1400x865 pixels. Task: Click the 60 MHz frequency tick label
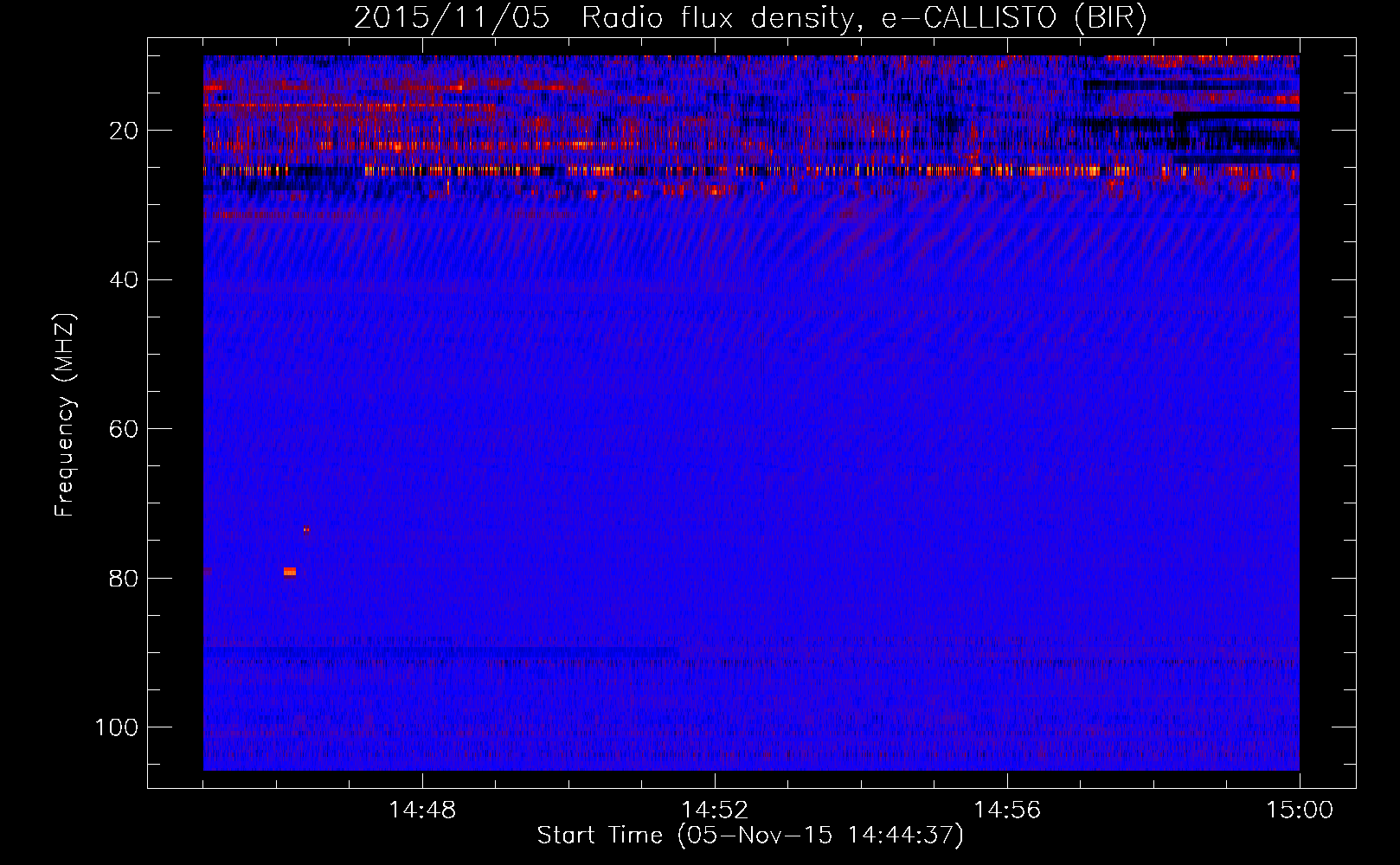click(125, 429)
